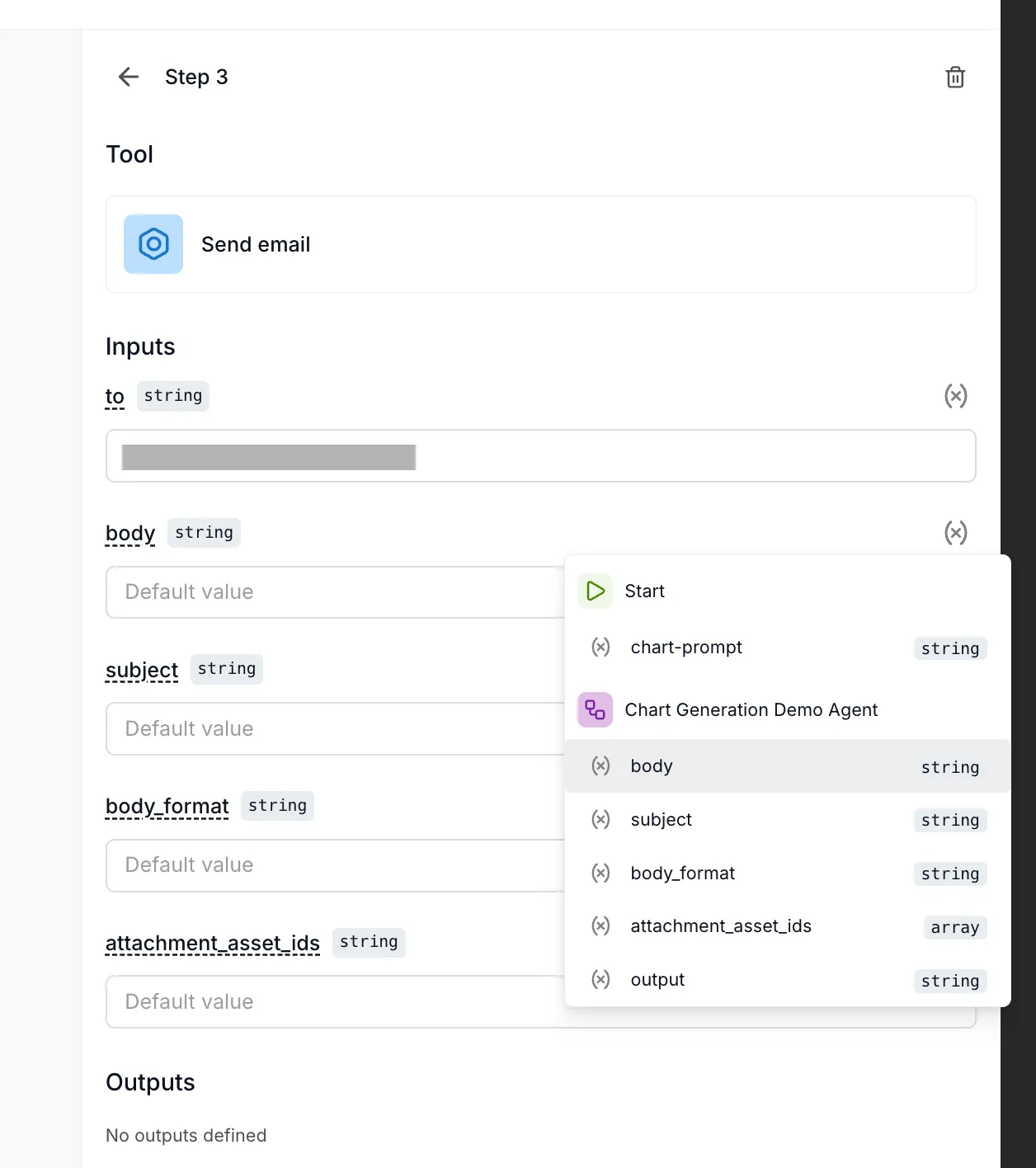Image resolution: width=1036 pixels, height=1168 pixels.
Task: Click the string badge next to subject
Action: pyautogui.click(x=227, y=668)
